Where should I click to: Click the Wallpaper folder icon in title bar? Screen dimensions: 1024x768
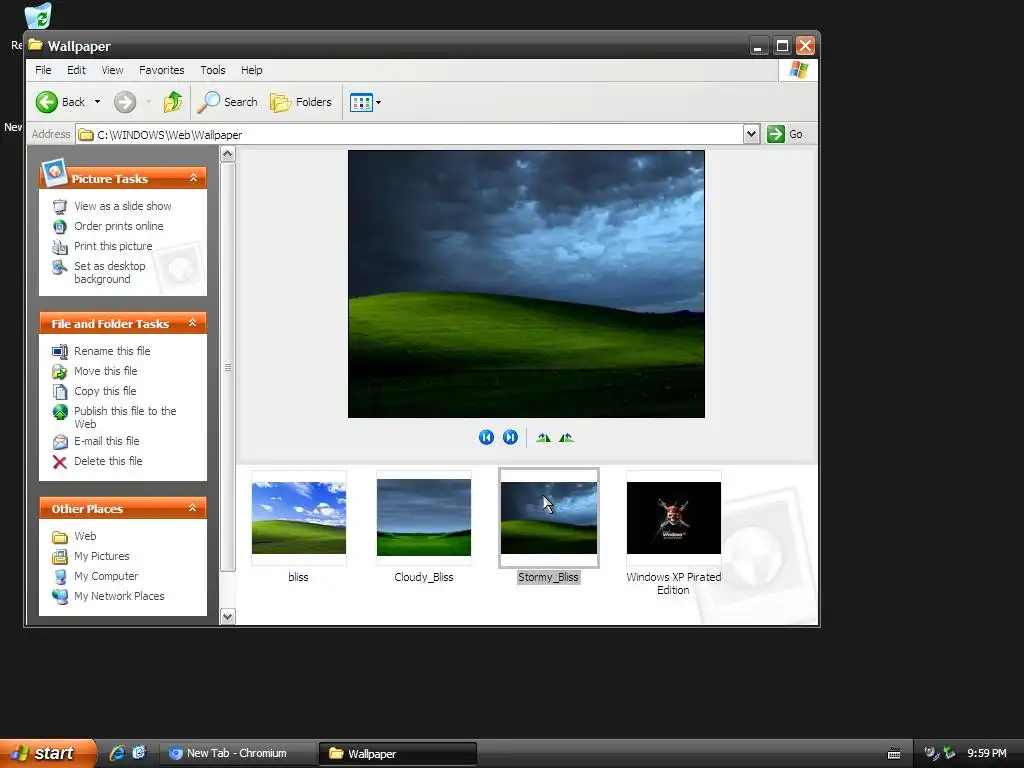click(x=35, y=45)
